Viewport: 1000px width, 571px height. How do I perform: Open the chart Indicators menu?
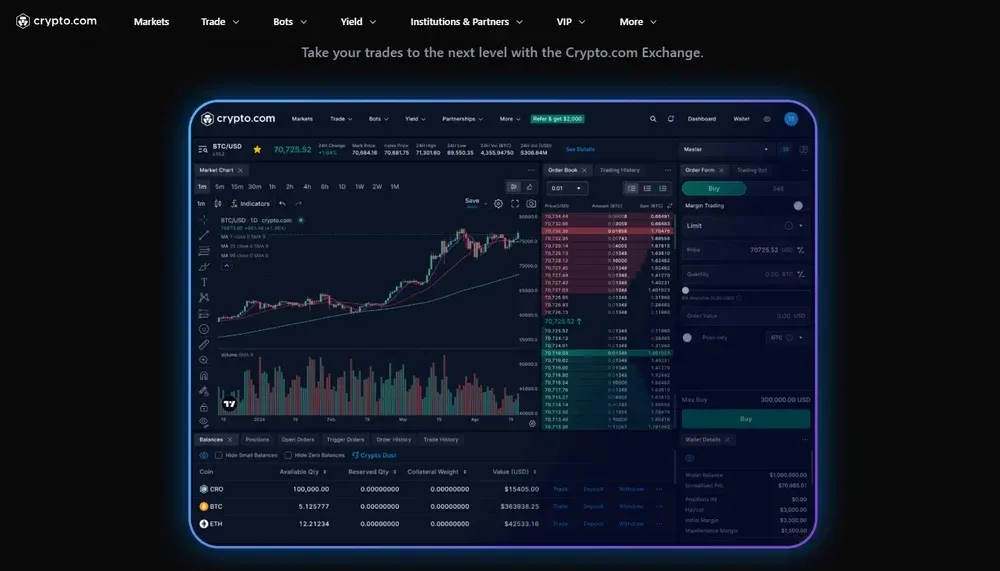point(250,204)
